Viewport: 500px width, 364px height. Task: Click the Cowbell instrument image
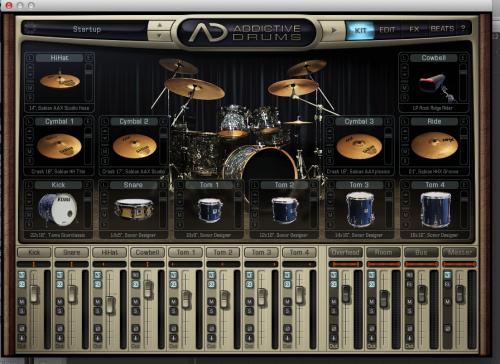click(436, 85)
